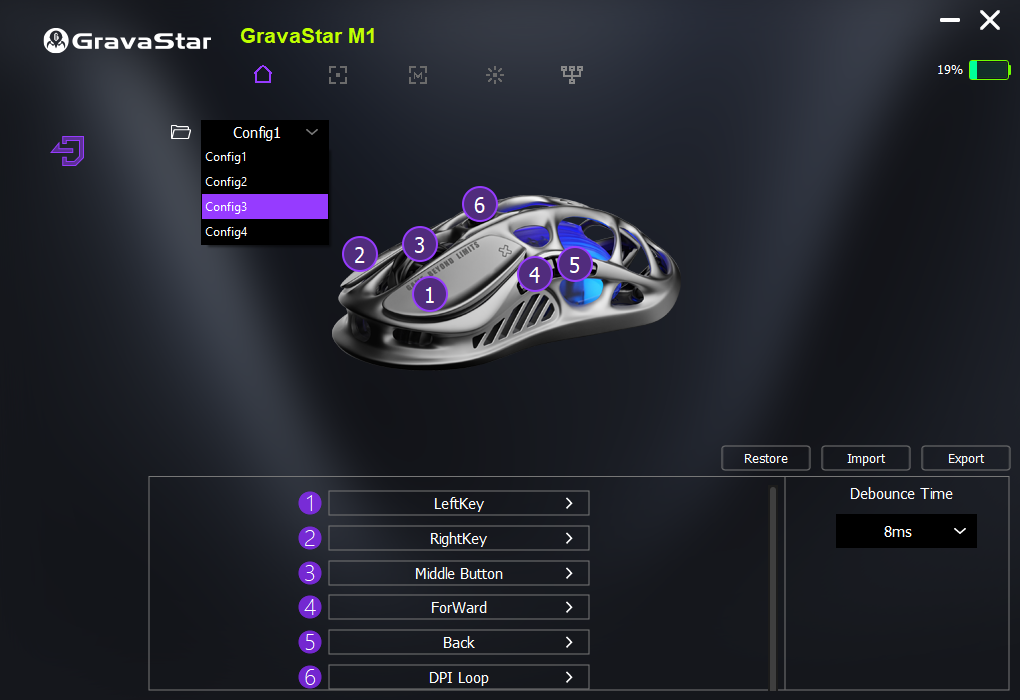1020x700 pixels.
Task: Click the purple exit arrow icon
Action: click(x=68, y=151)
